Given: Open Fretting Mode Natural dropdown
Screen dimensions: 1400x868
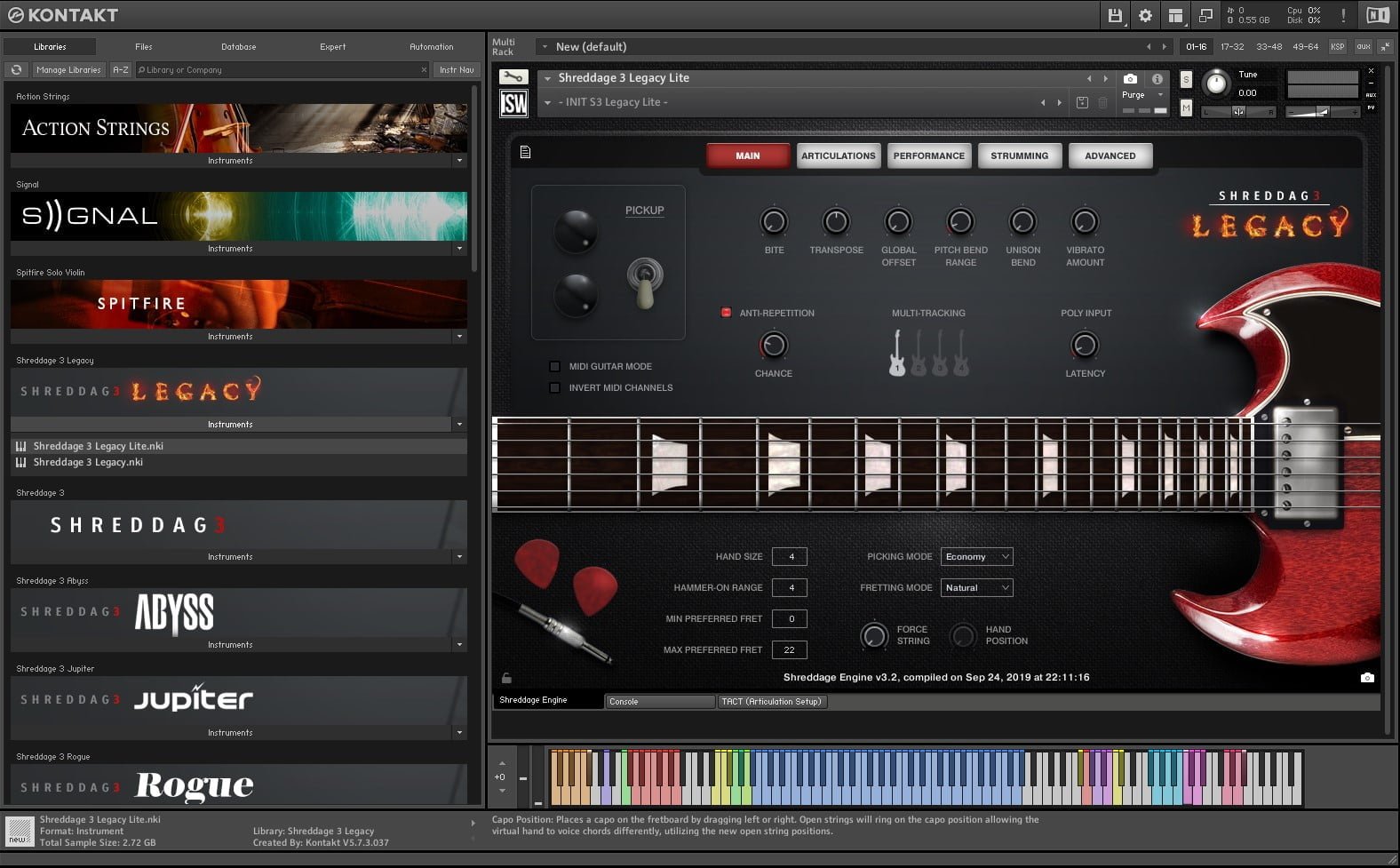Looking at the screenshot, I should [x=977, y=587].
